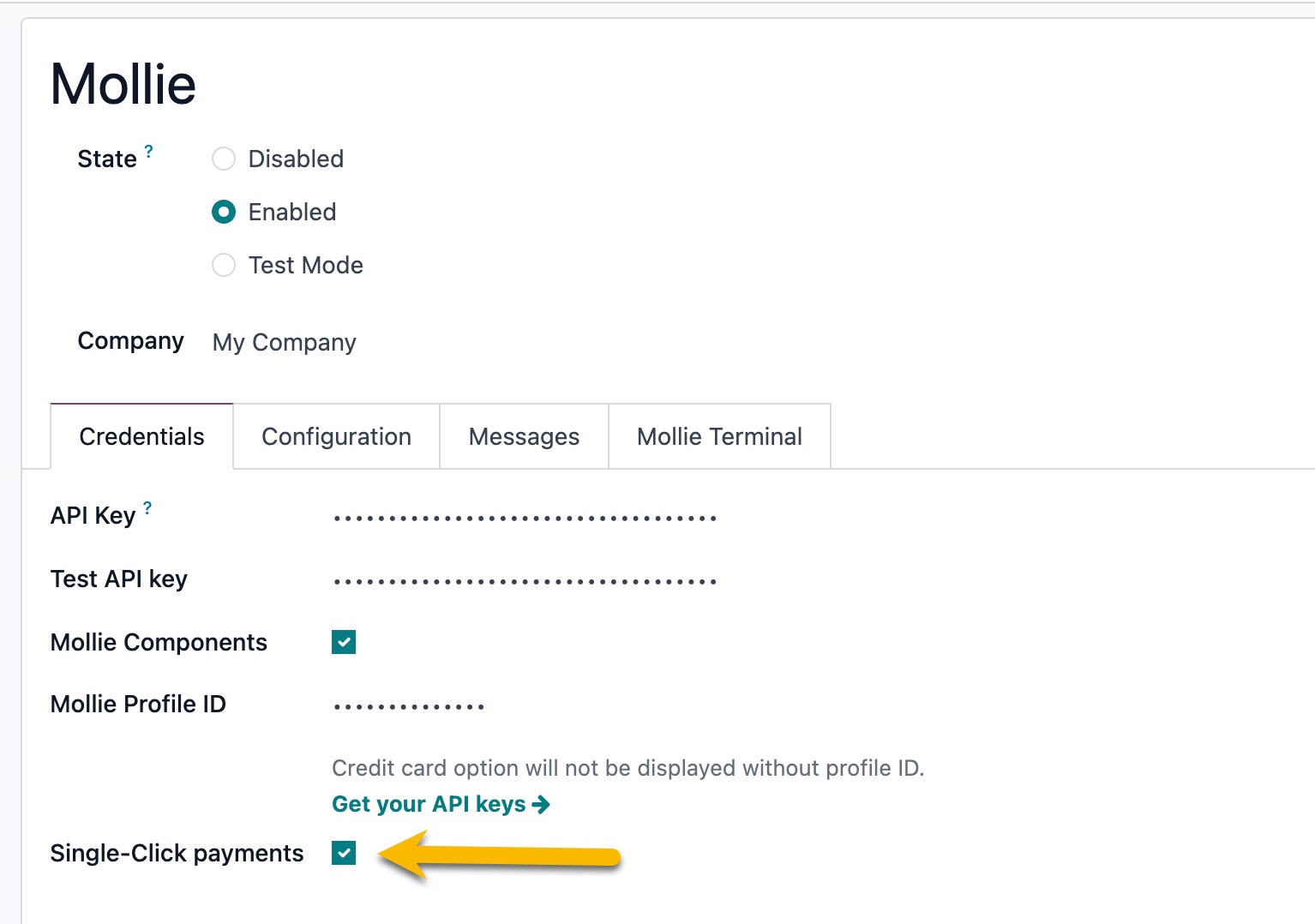This screenshot has width=1315, height=924.
Task: Click the arrow icon after Get your API keys
Action: coord(541,805)
